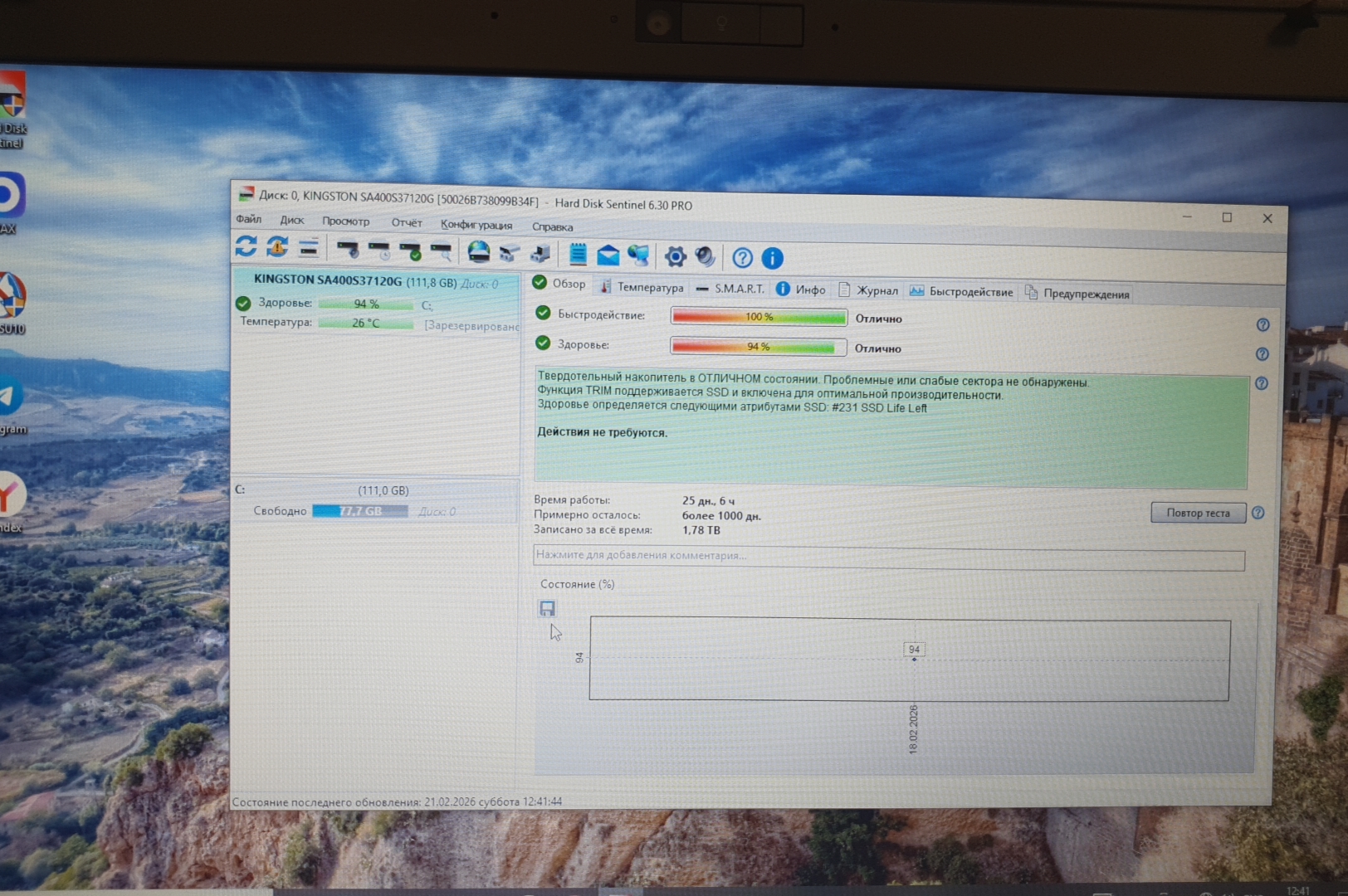Click the floppy disk save chart icon
The height and width of the screenshot is (896, 1348).
point(547,609)
